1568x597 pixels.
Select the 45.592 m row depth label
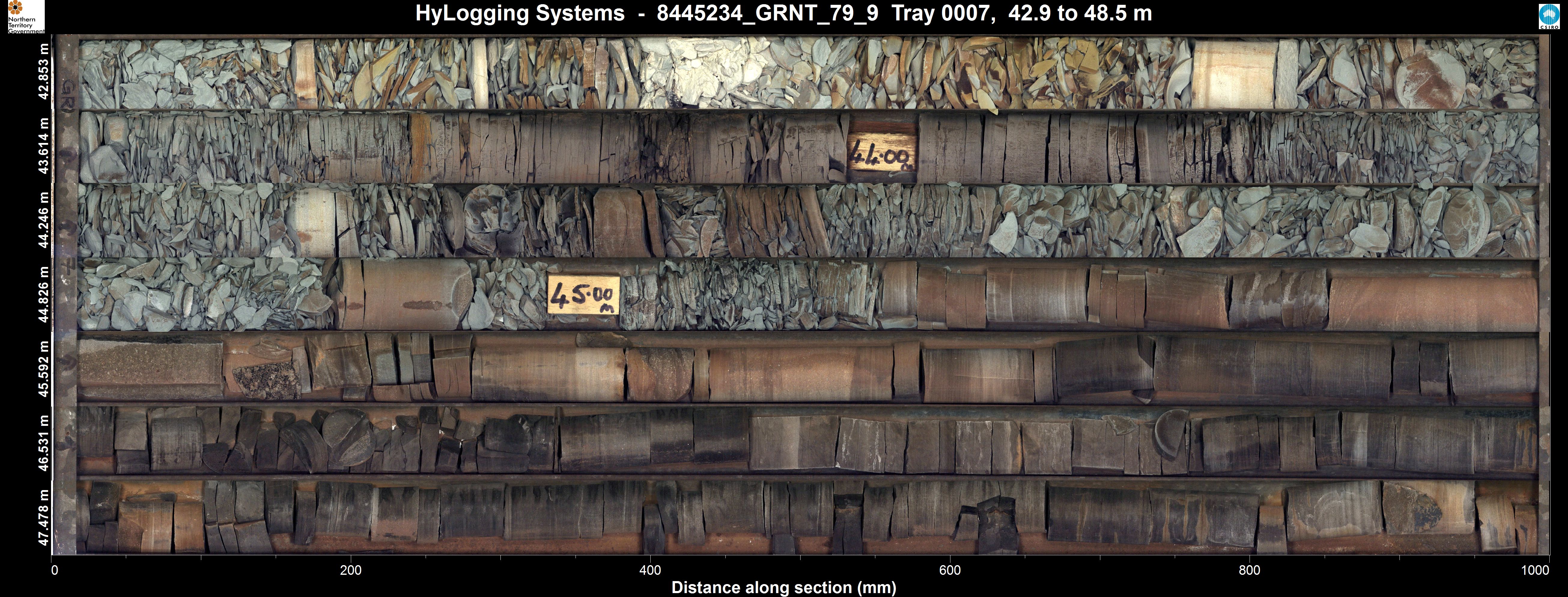[x=43, y=368]
